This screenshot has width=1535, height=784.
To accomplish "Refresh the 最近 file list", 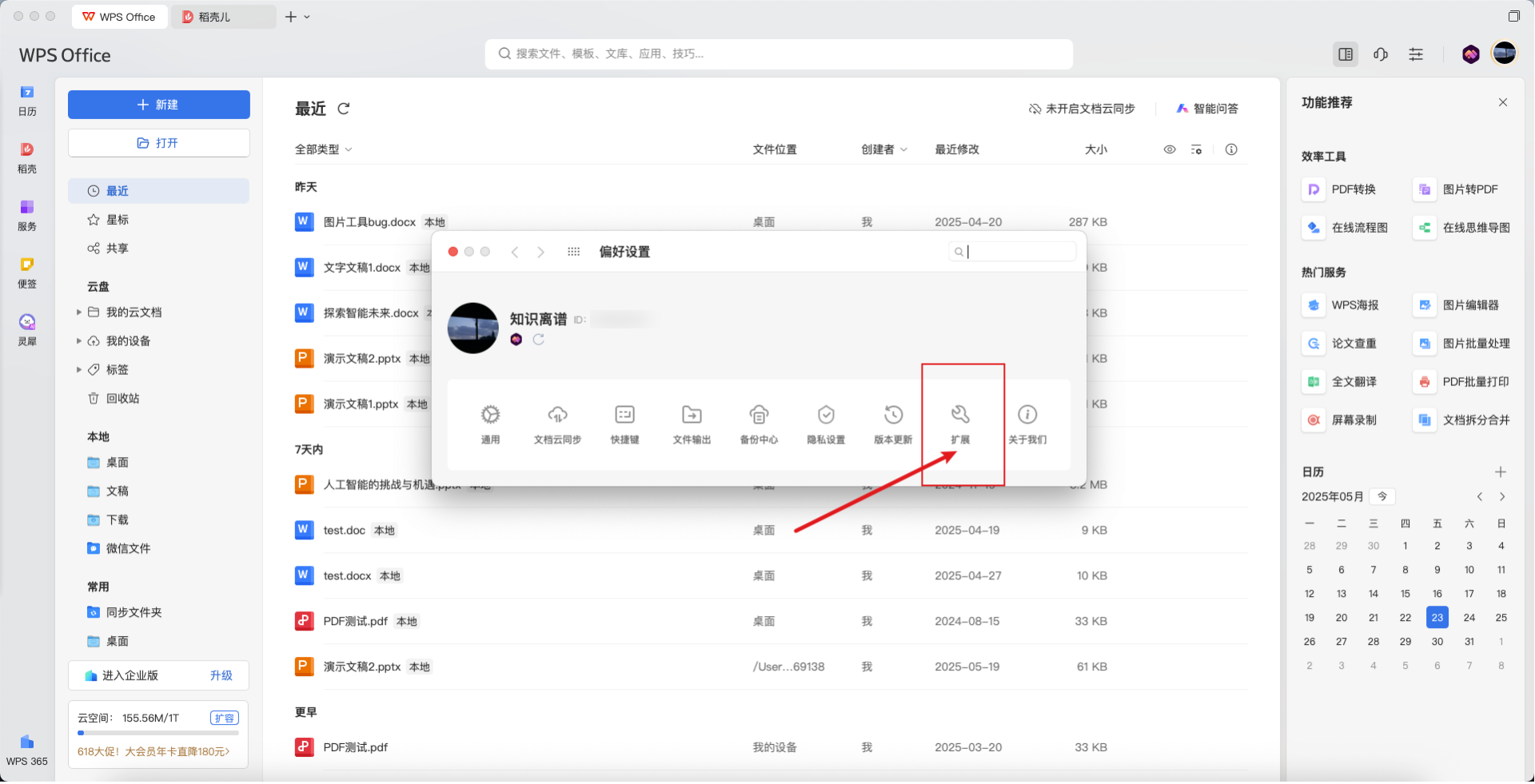I will (344, 109).
